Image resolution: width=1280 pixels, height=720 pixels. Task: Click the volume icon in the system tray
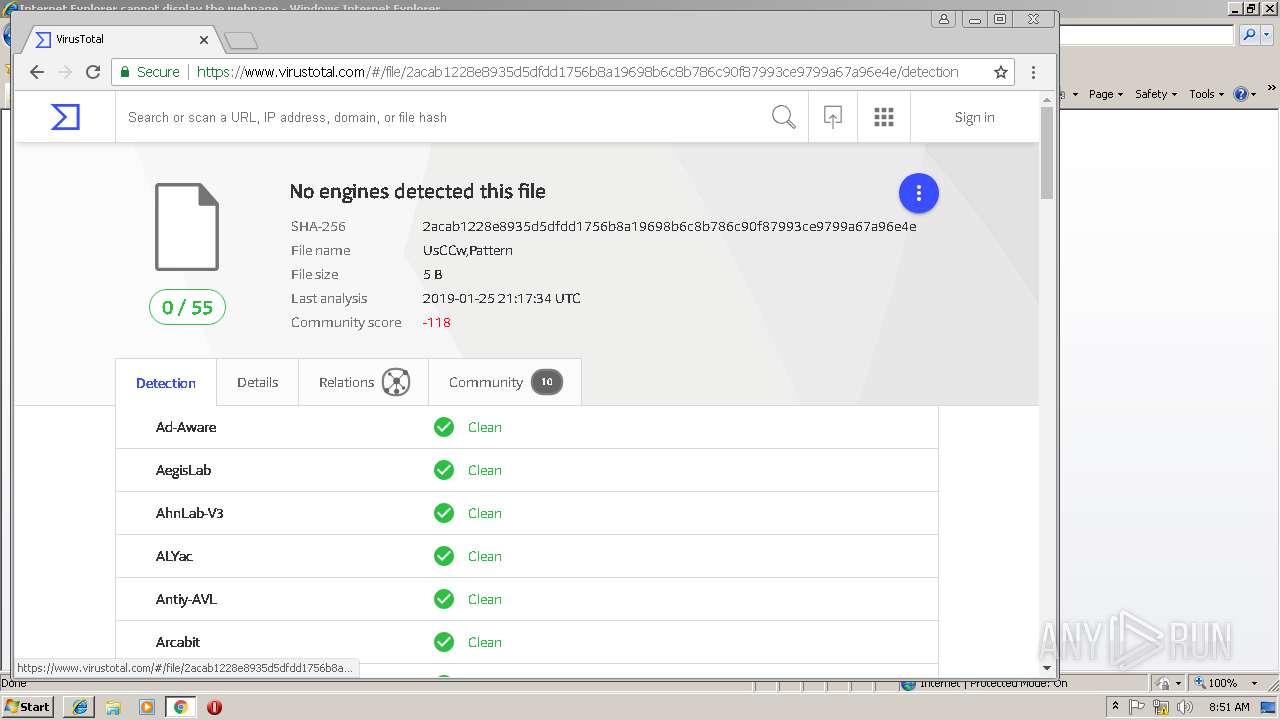pos(1185,707)
